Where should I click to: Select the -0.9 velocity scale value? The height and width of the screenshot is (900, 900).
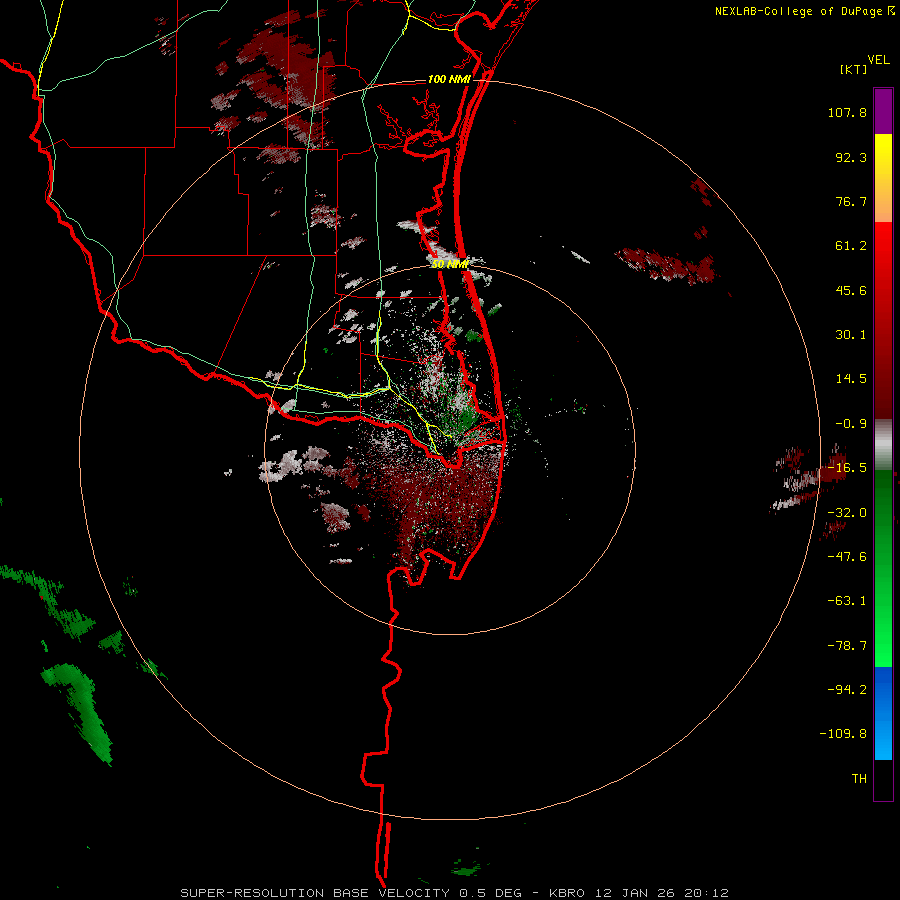[851, 424]
